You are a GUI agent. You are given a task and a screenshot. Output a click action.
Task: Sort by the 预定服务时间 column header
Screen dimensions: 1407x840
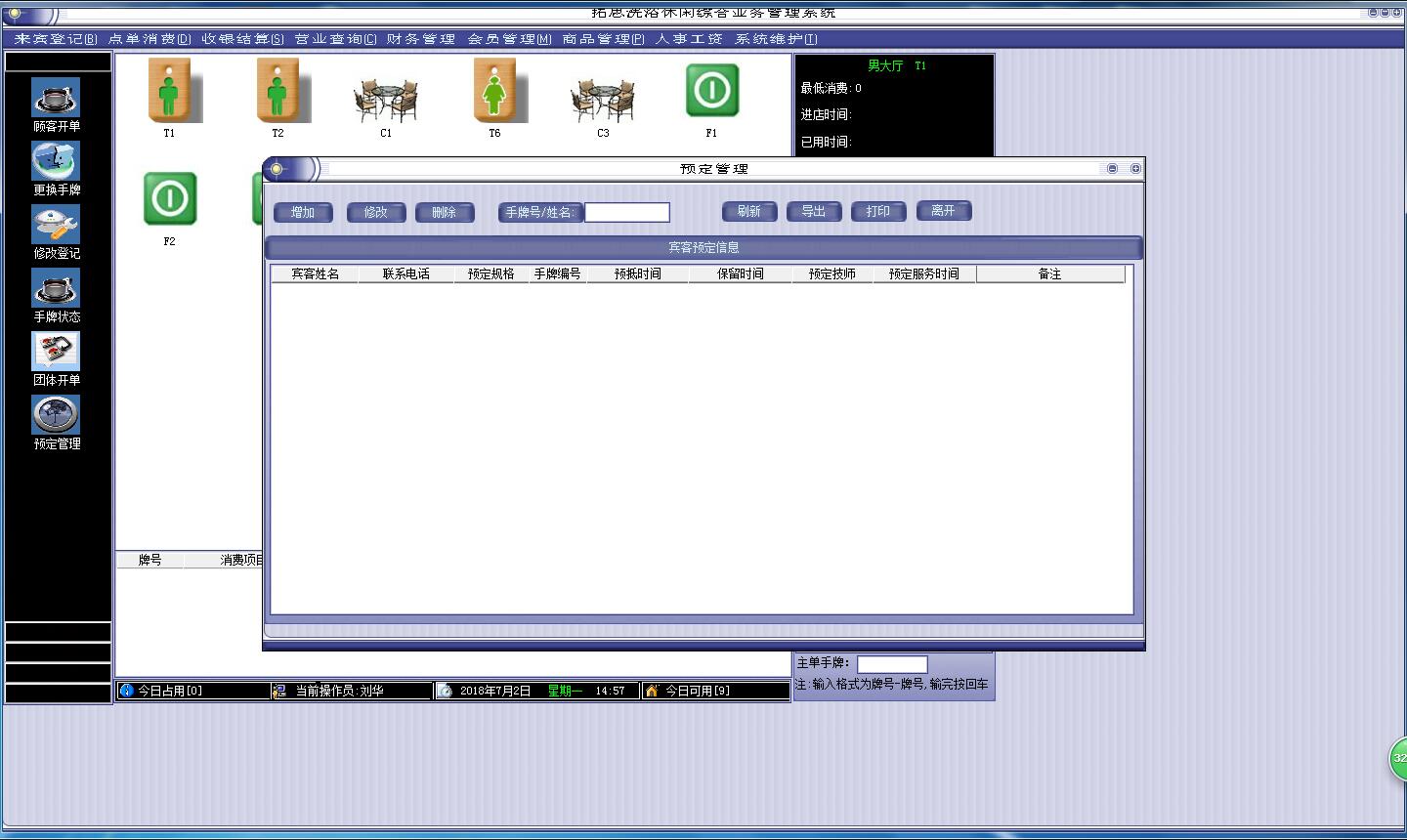924,274
